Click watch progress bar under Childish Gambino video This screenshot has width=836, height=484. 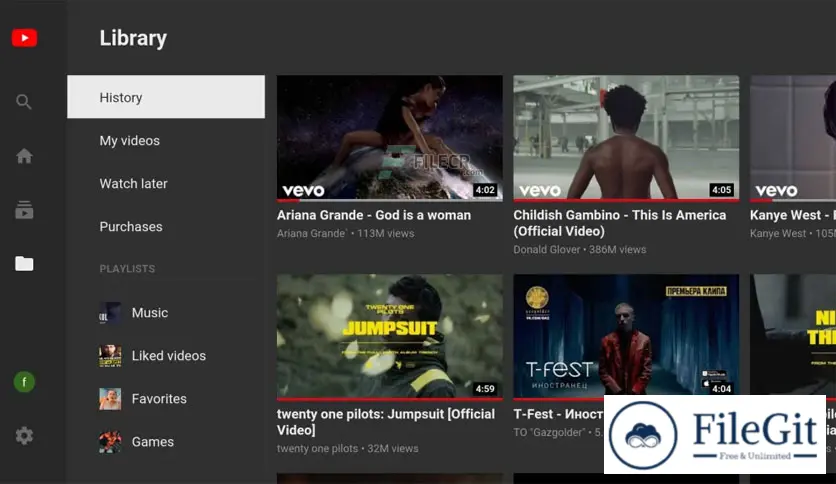(626, 200)
